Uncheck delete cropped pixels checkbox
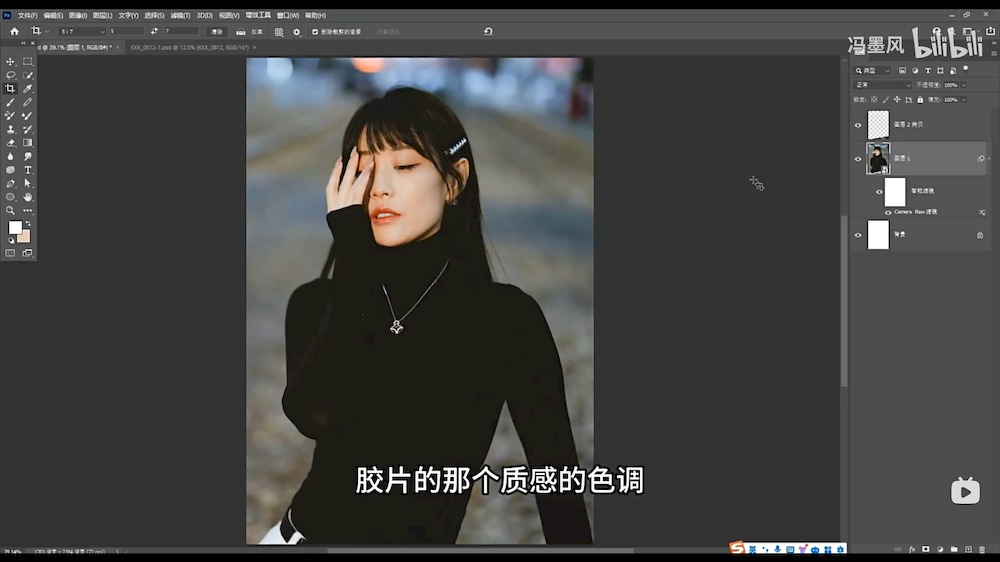Image resolution: width=1000 pixels, height=562 pixels. [x=315, y=32]
